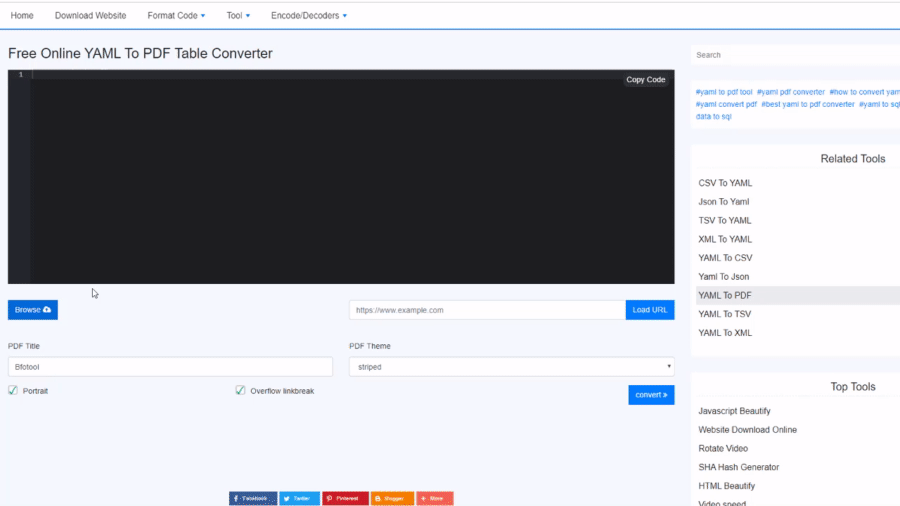Disable the Overflow linkbreak checkbox
Viewport: 900px width, 506px height.
[x=241, y=391]
